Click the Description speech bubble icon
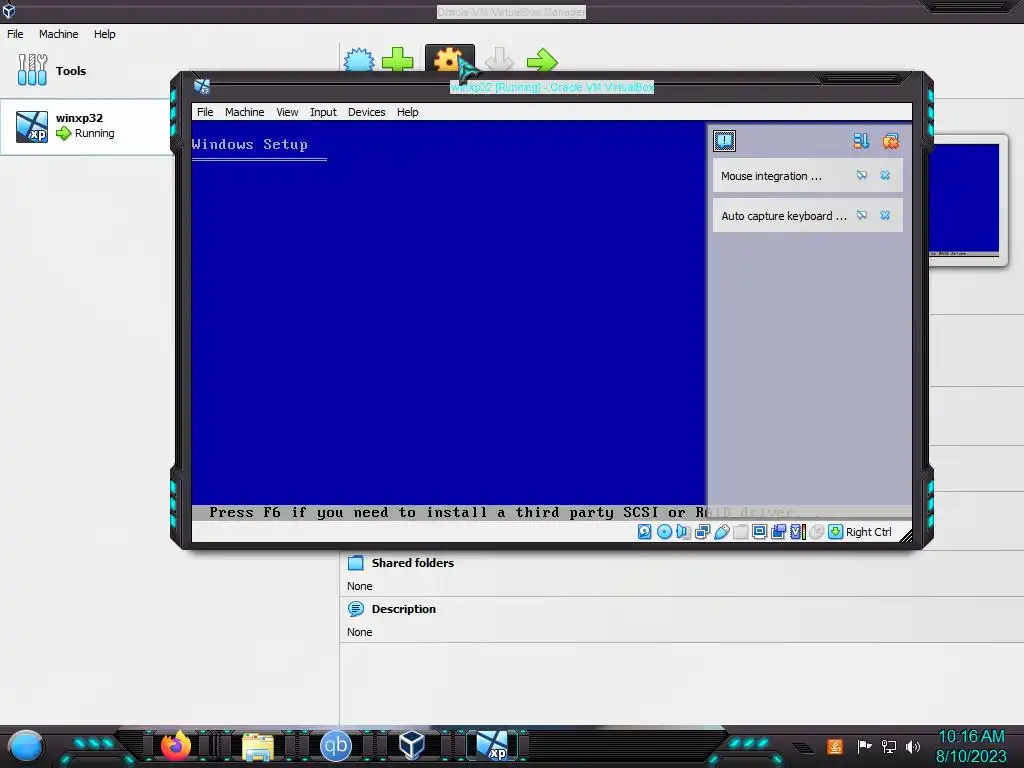This screenshot has height=768, width=1024. pyautogui.click(x=356, y=609)
